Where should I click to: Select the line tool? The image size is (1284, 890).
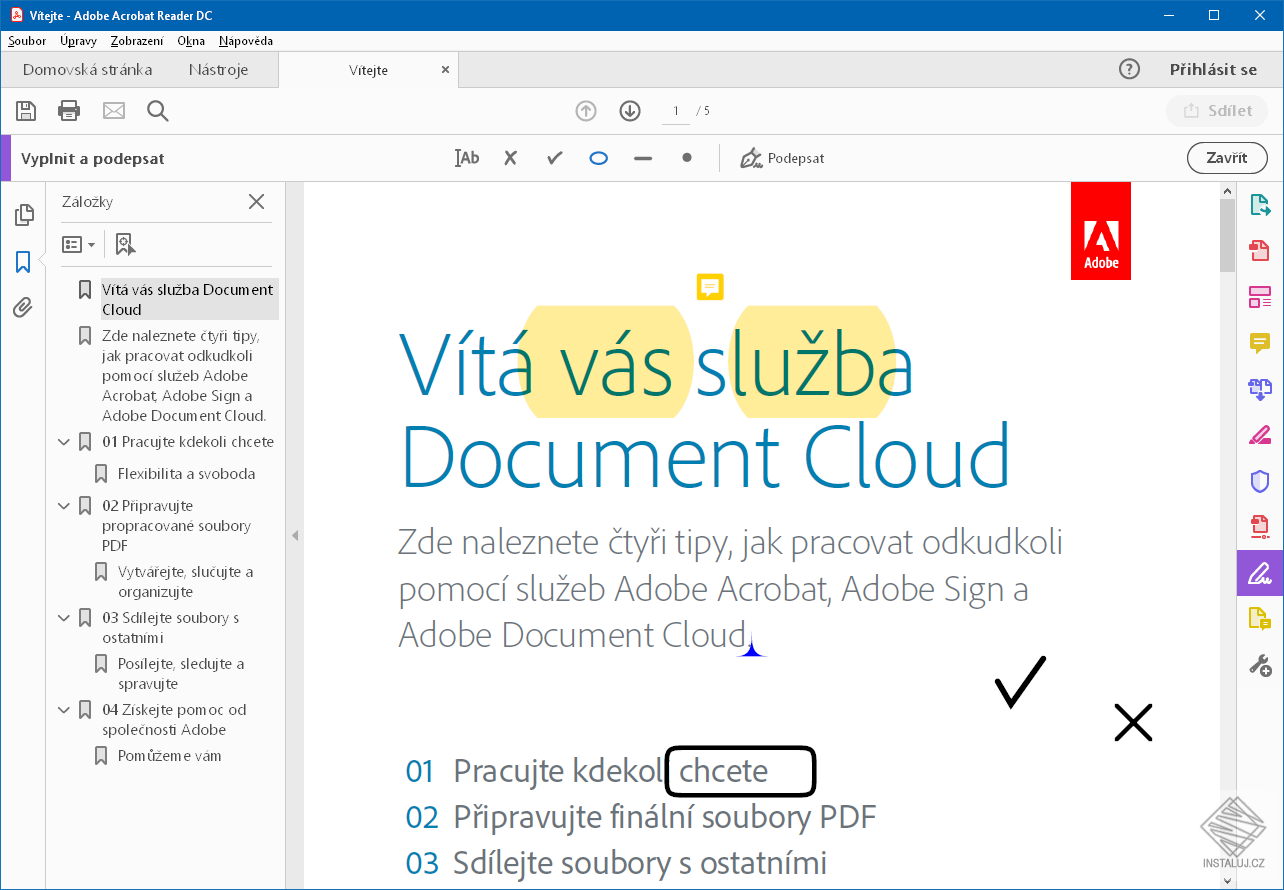point(643,158)
